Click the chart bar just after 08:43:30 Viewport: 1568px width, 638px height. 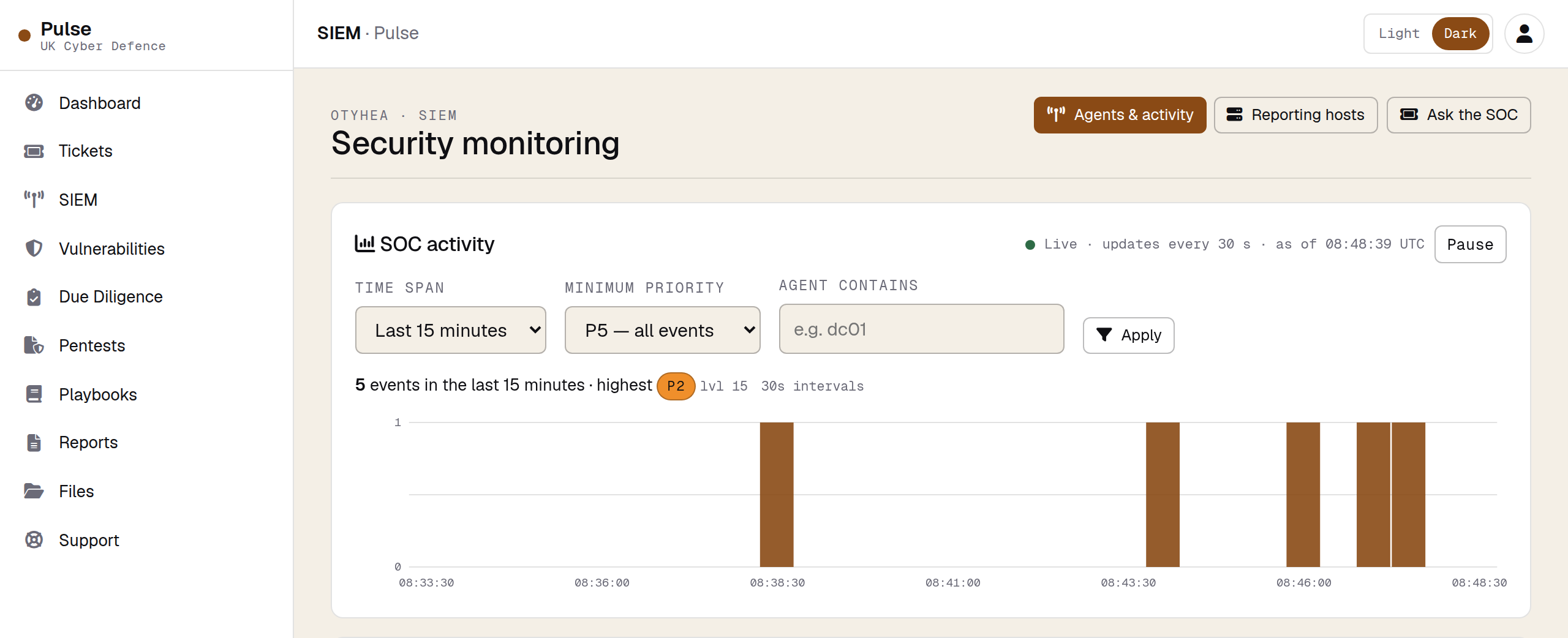[x=1163, y=494]
